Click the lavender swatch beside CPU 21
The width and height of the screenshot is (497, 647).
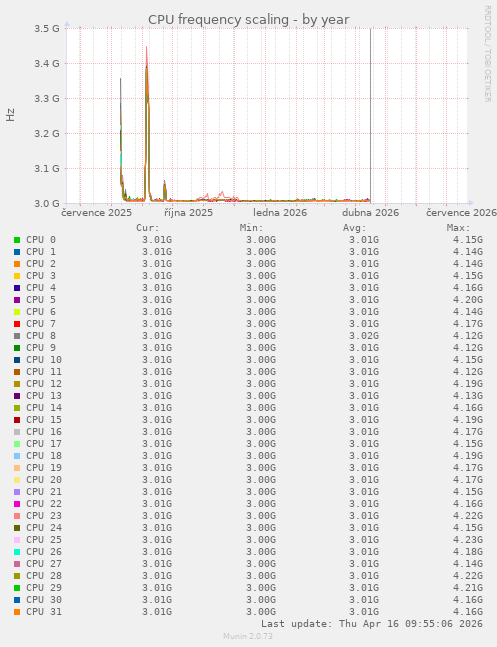click(17, 491)
